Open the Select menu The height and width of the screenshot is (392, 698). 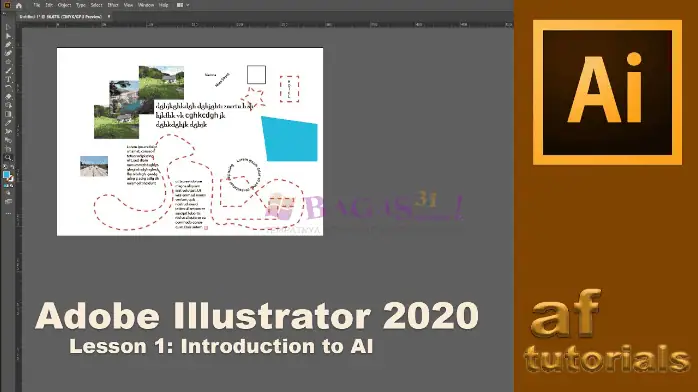point(97,5)
